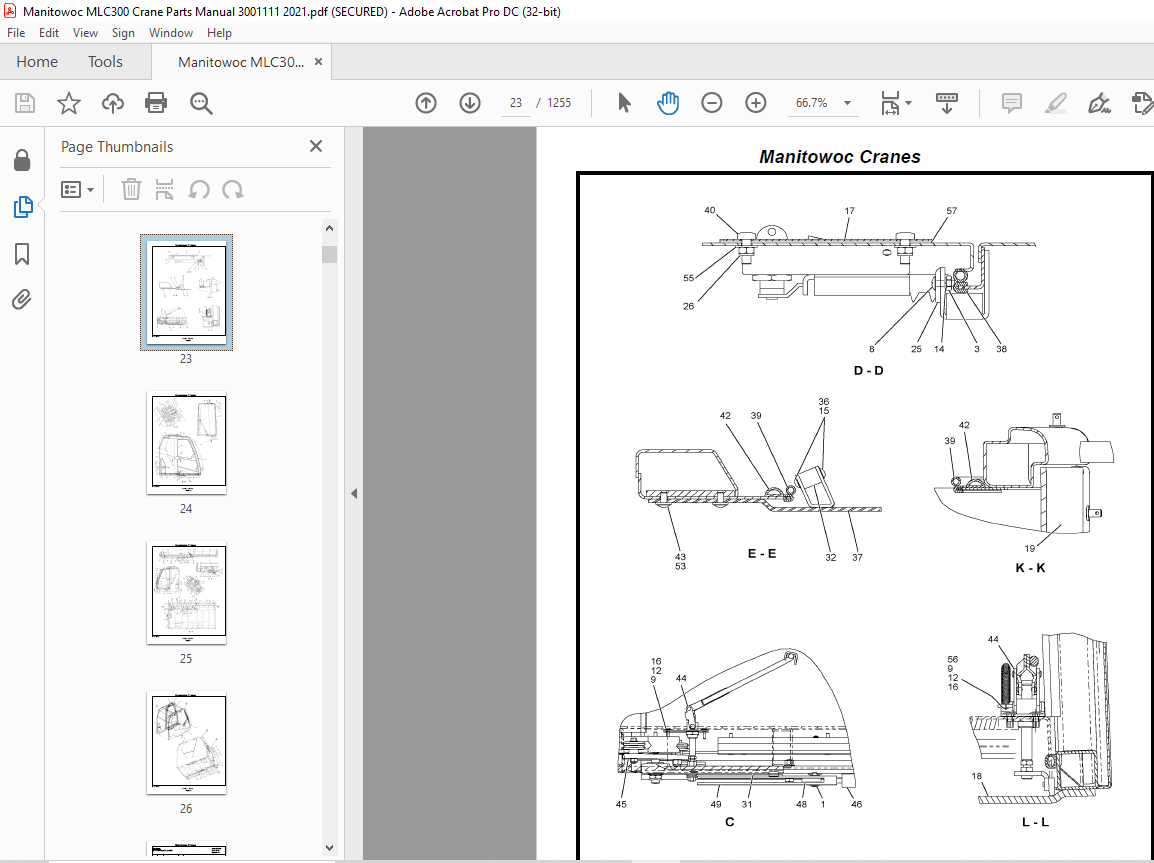
Task: Click the Save file icon
Action: [x=25, y=103]
